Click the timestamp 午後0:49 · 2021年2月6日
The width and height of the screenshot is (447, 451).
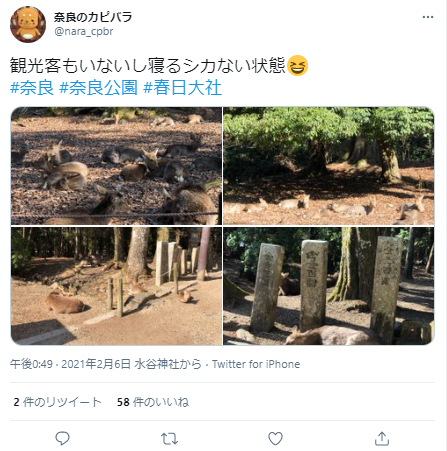tap(70, 364)
